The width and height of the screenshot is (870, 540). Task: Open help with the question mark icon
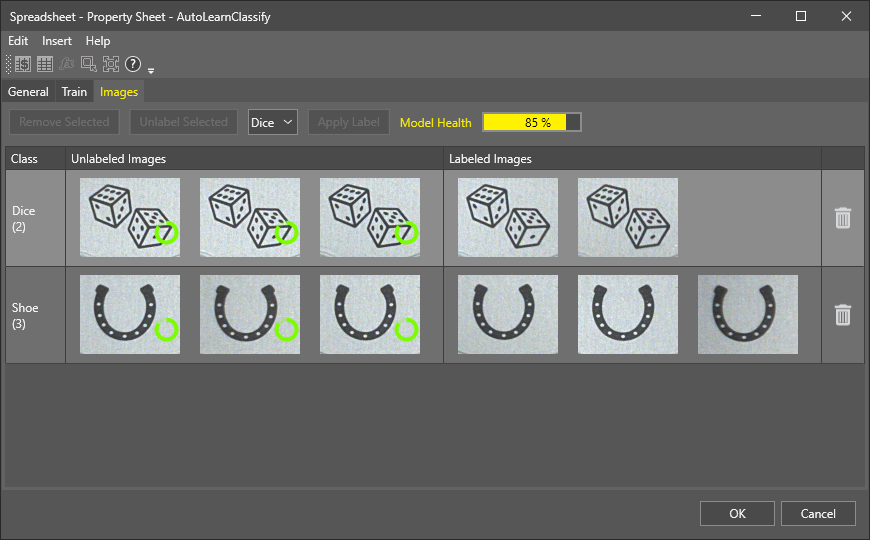point(133,65)
